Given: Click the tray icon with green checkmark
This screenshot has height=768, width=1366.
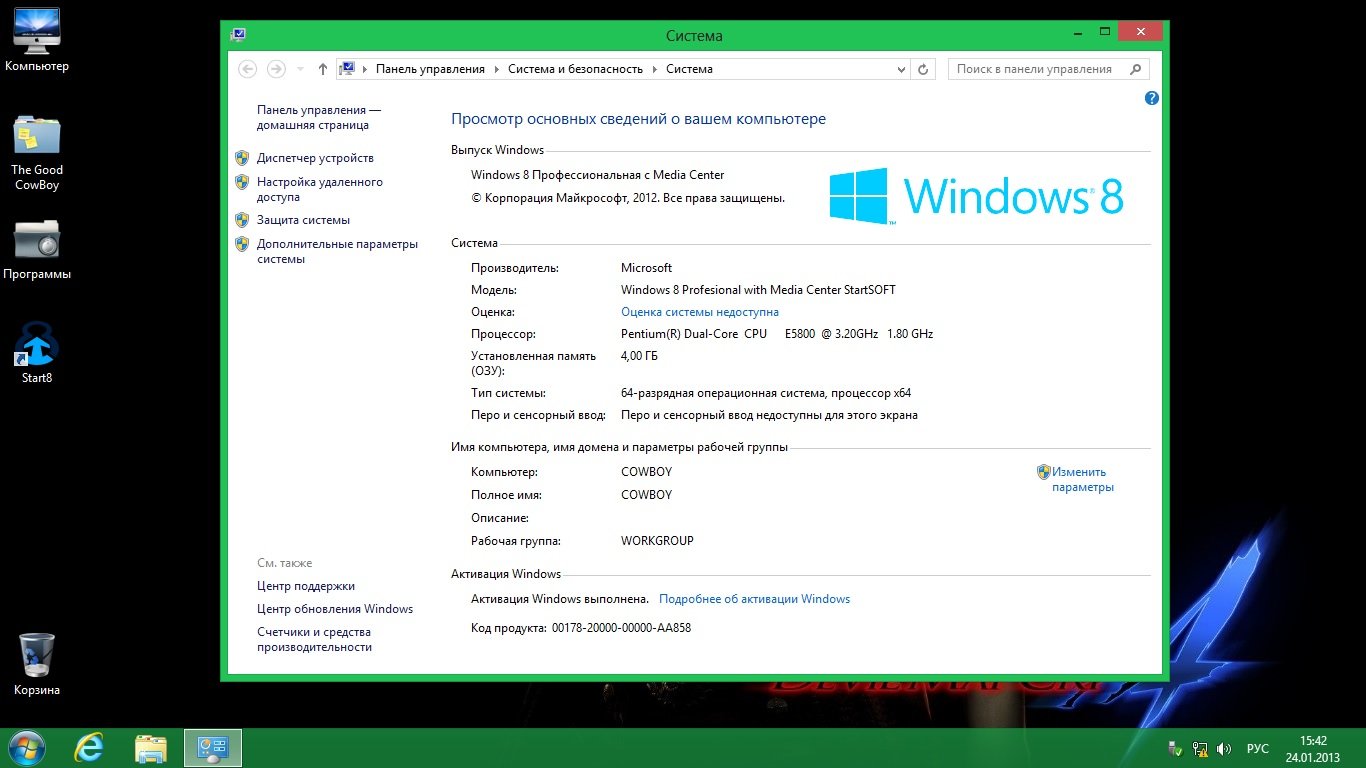Looking at the screenshot, I should tap(1176, 749).
